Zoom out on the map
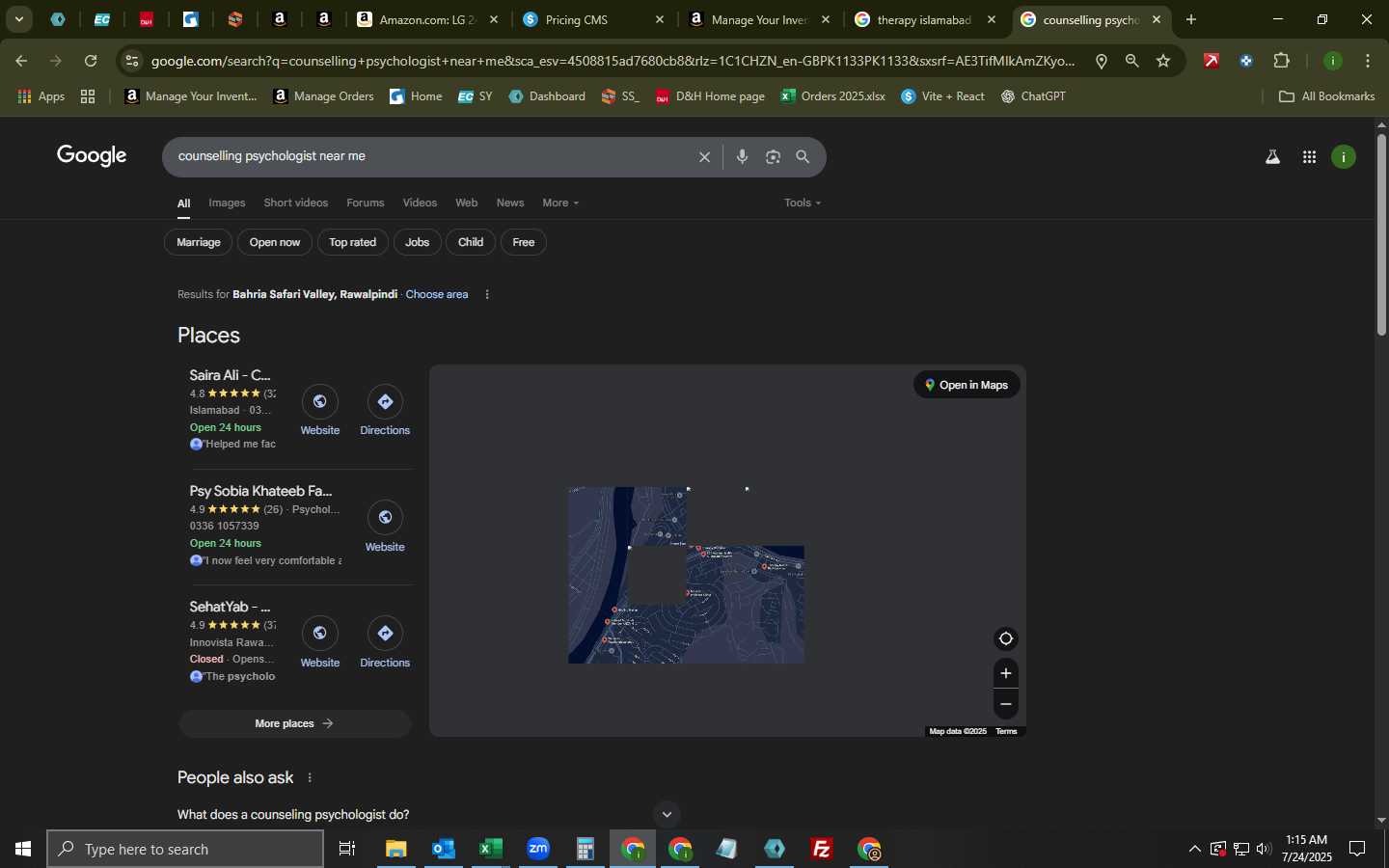Image resolution: width=1389 pixels, height=868 pixels. pyautogui.click(x=1005, y=704)
